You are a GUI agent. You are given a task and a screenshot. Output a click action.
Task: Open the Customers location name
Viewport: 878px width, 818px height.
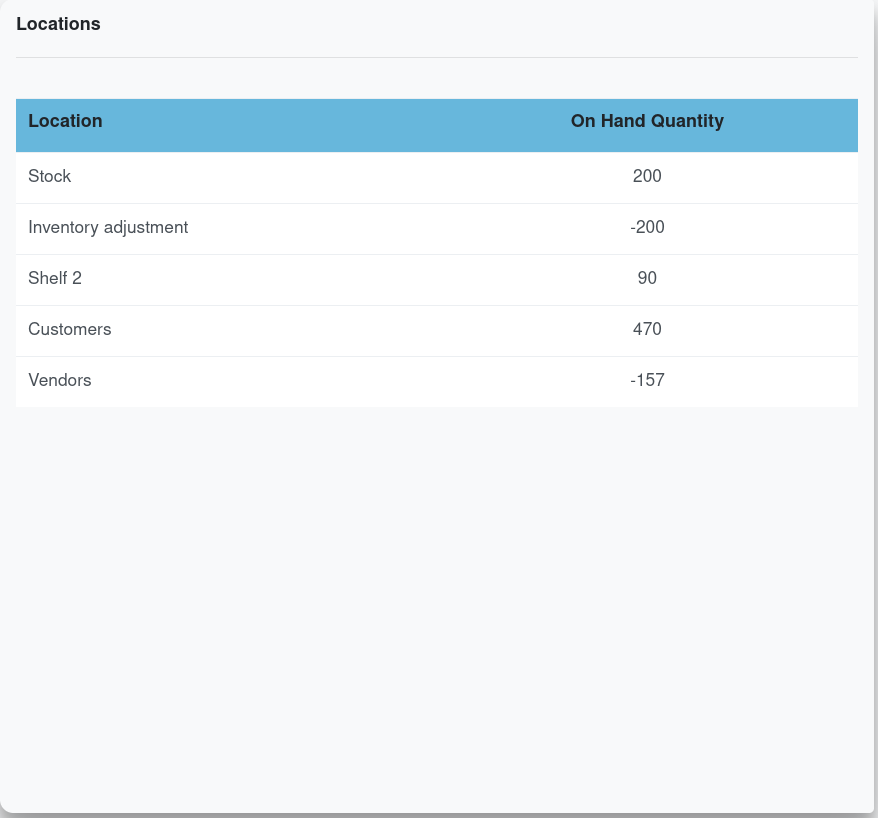pyautogui.click(x=70, y=329)
